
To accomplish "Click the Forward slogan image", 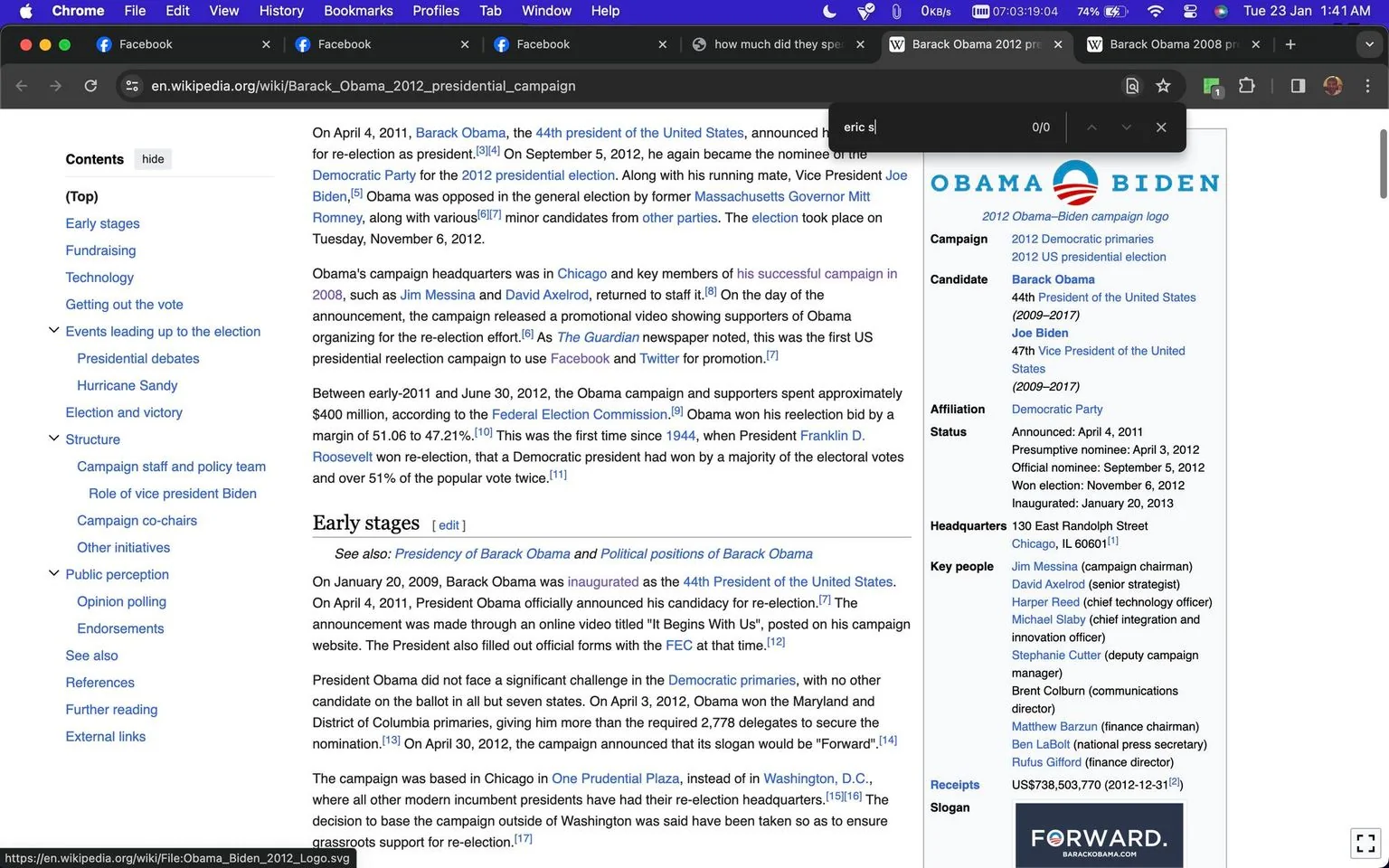I will pyautogui.click(x=1099, y=835).
